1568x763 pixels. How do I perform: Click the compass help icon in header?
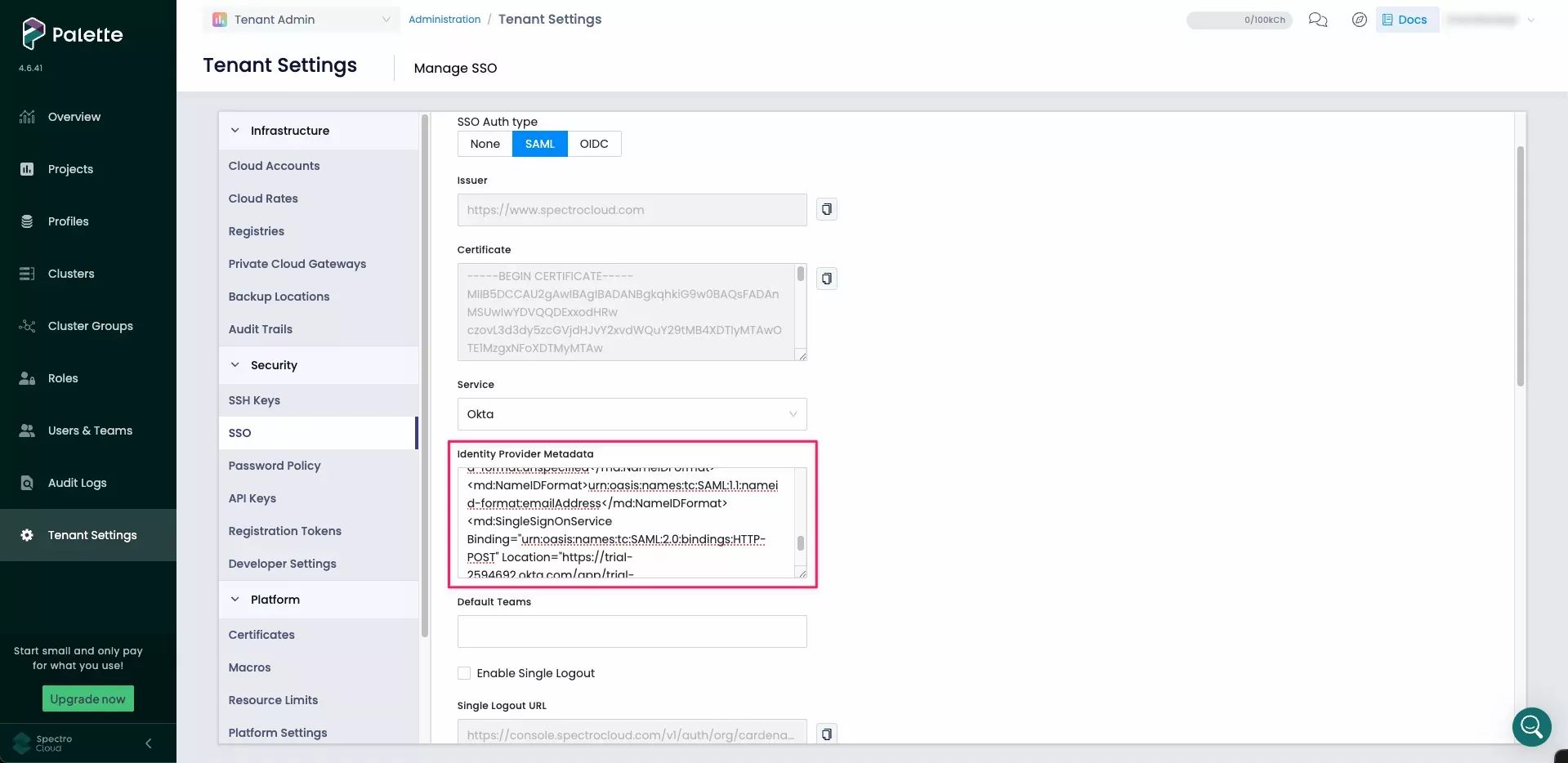click(x=1359, y=20)
